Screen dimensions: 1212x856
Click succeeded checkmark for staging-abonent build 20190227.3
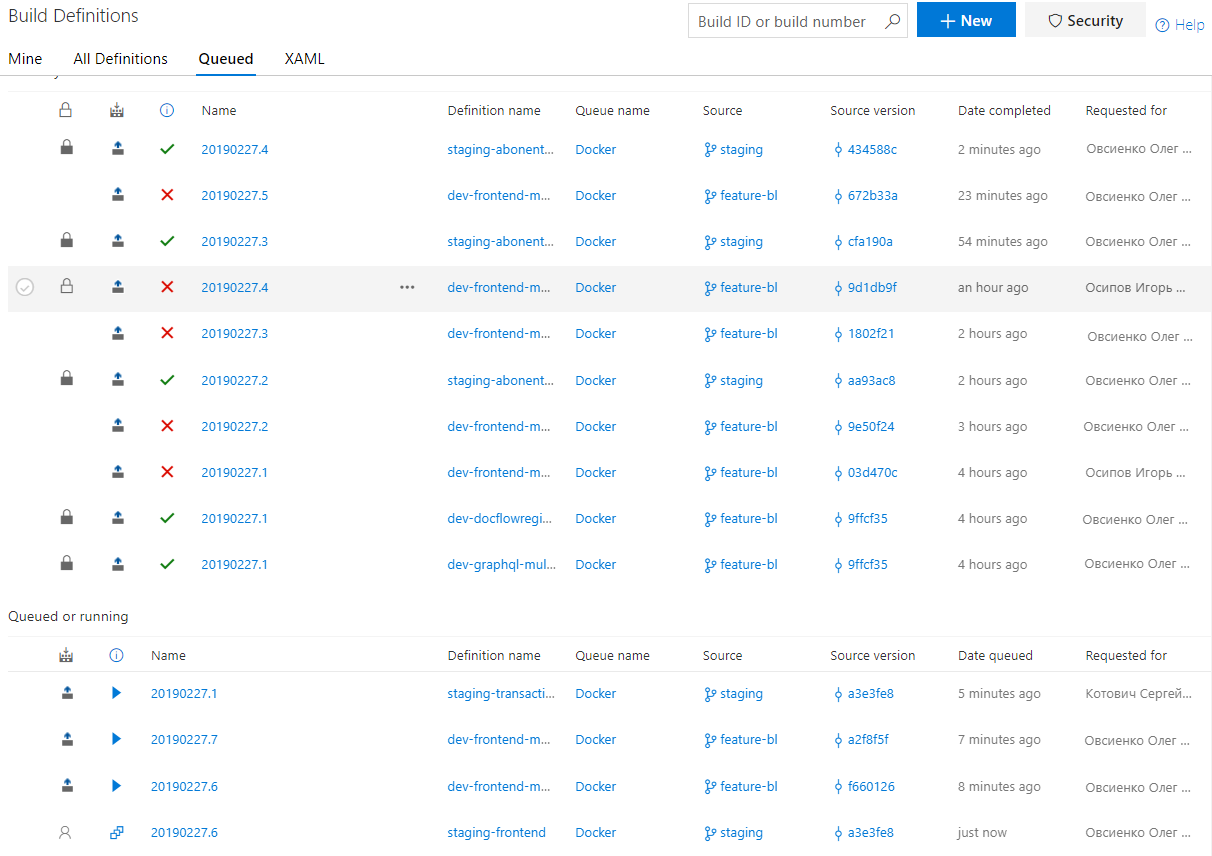167,241
